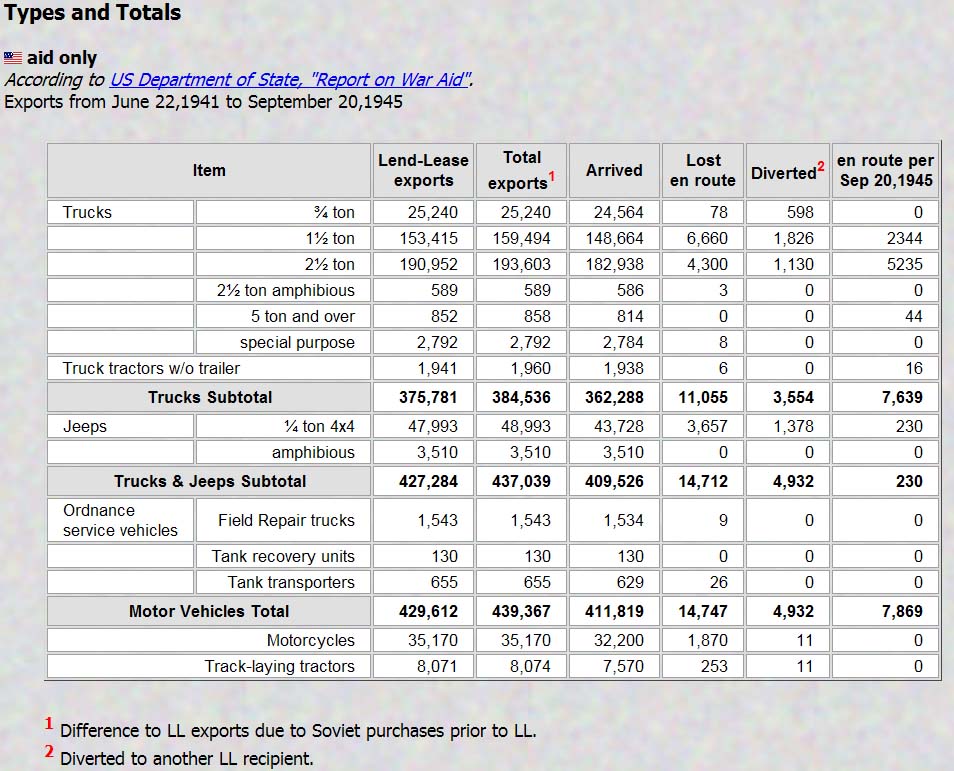Select 'Truck tractors w/o trailer' row label
The width and height of the screenshot is (954, 771).
[151, 368]
